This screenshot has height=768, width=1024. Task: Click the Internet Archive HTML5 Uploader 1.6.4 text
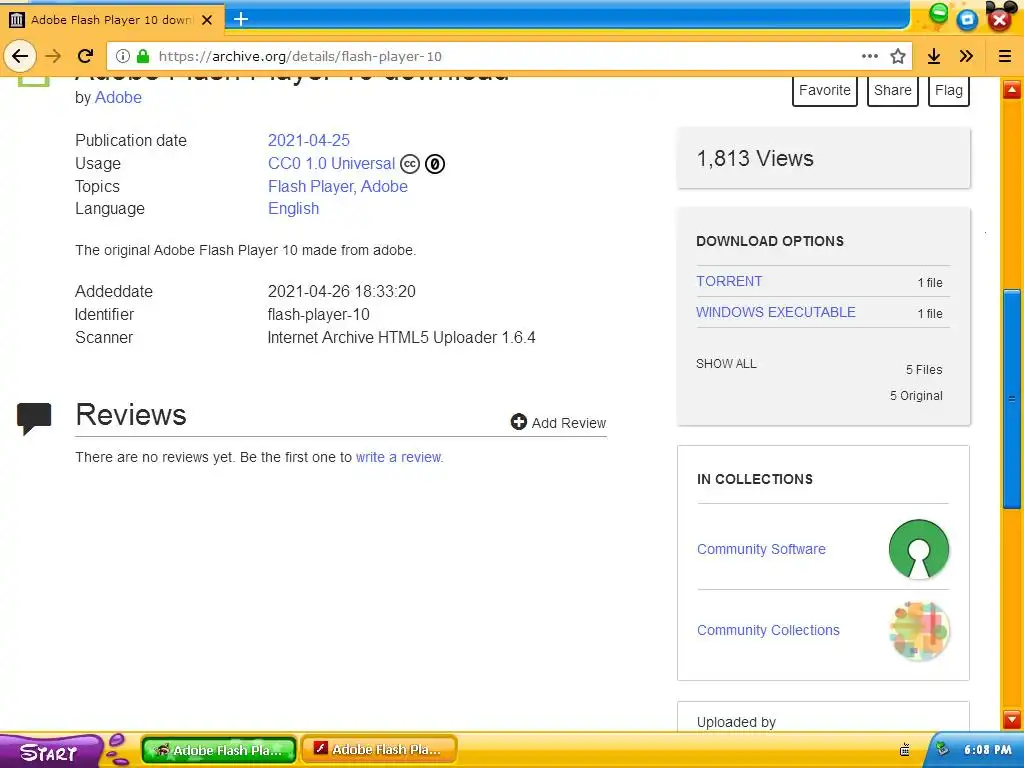[x=402, y=337]
